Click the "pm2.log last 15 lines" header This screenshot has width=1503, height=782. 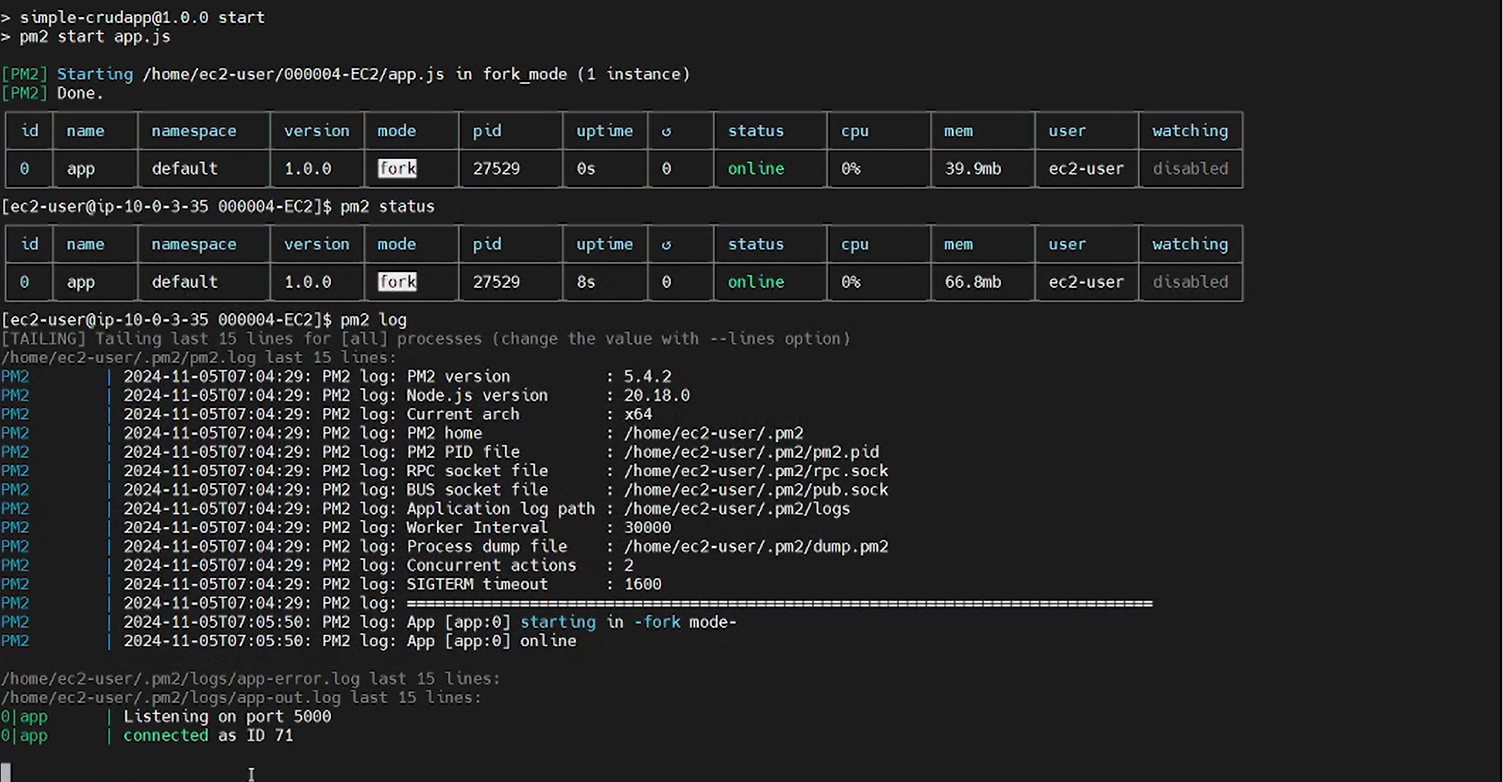tap(199, 358)
